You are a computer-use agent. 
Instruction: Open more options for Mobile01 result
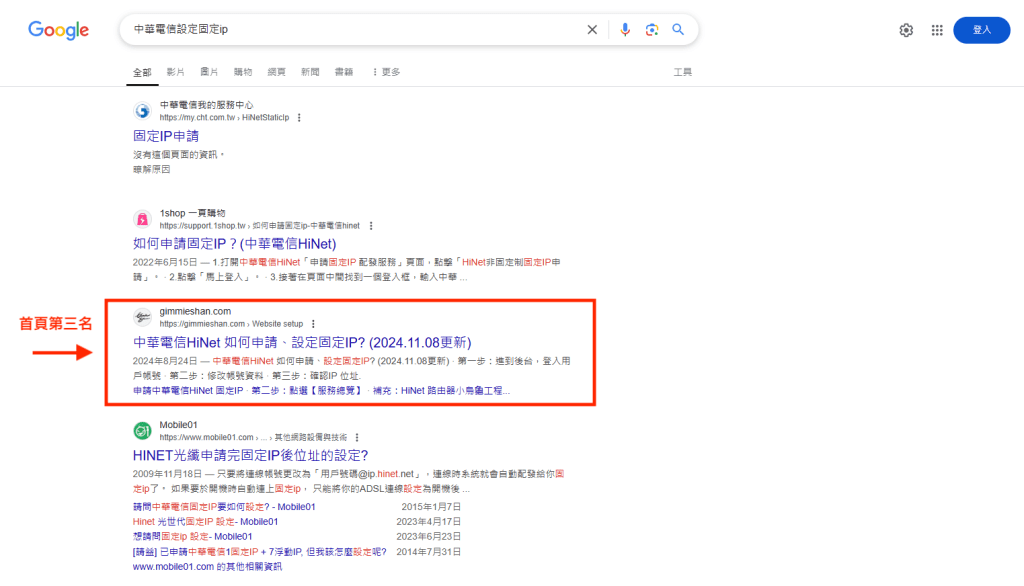(x=357, y=438)
